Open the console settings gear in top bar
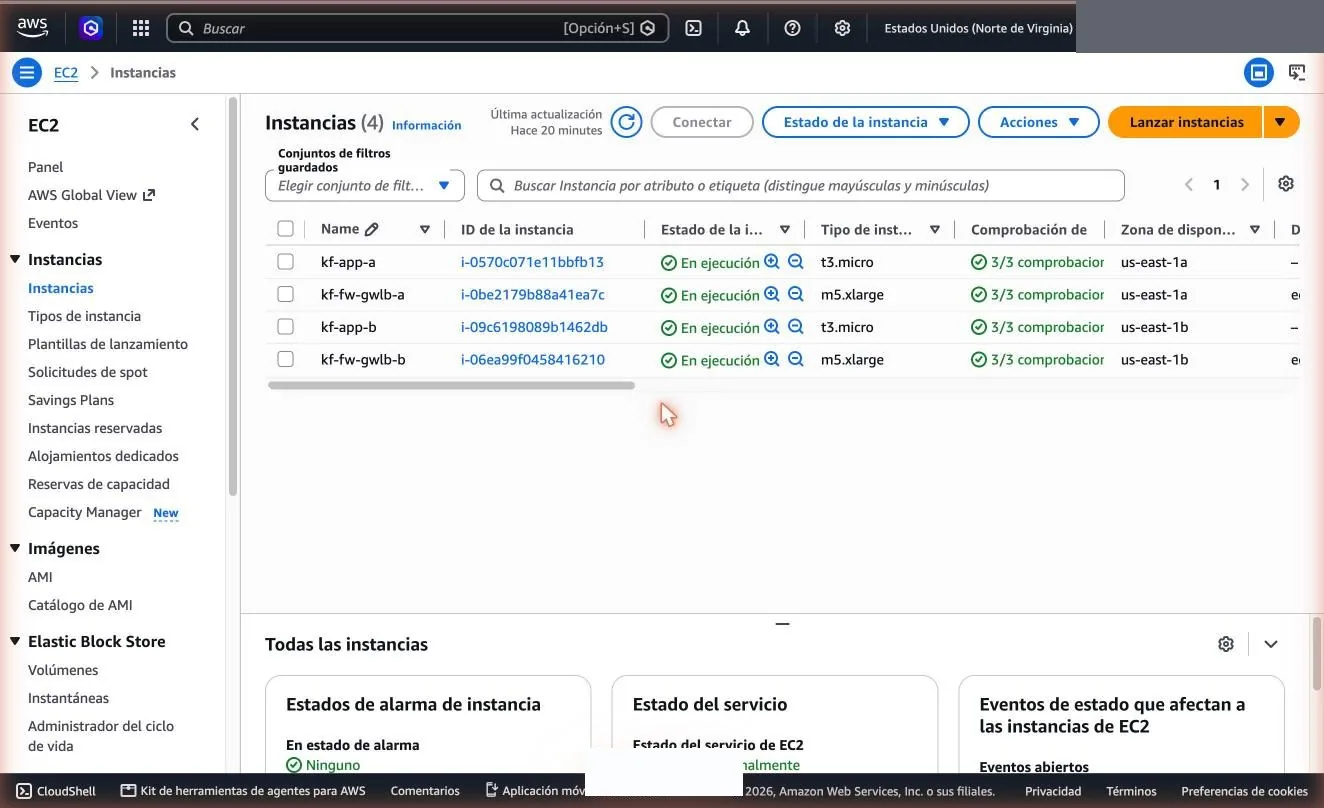Viewport: 1324px width, 808px height. [842, 28]
